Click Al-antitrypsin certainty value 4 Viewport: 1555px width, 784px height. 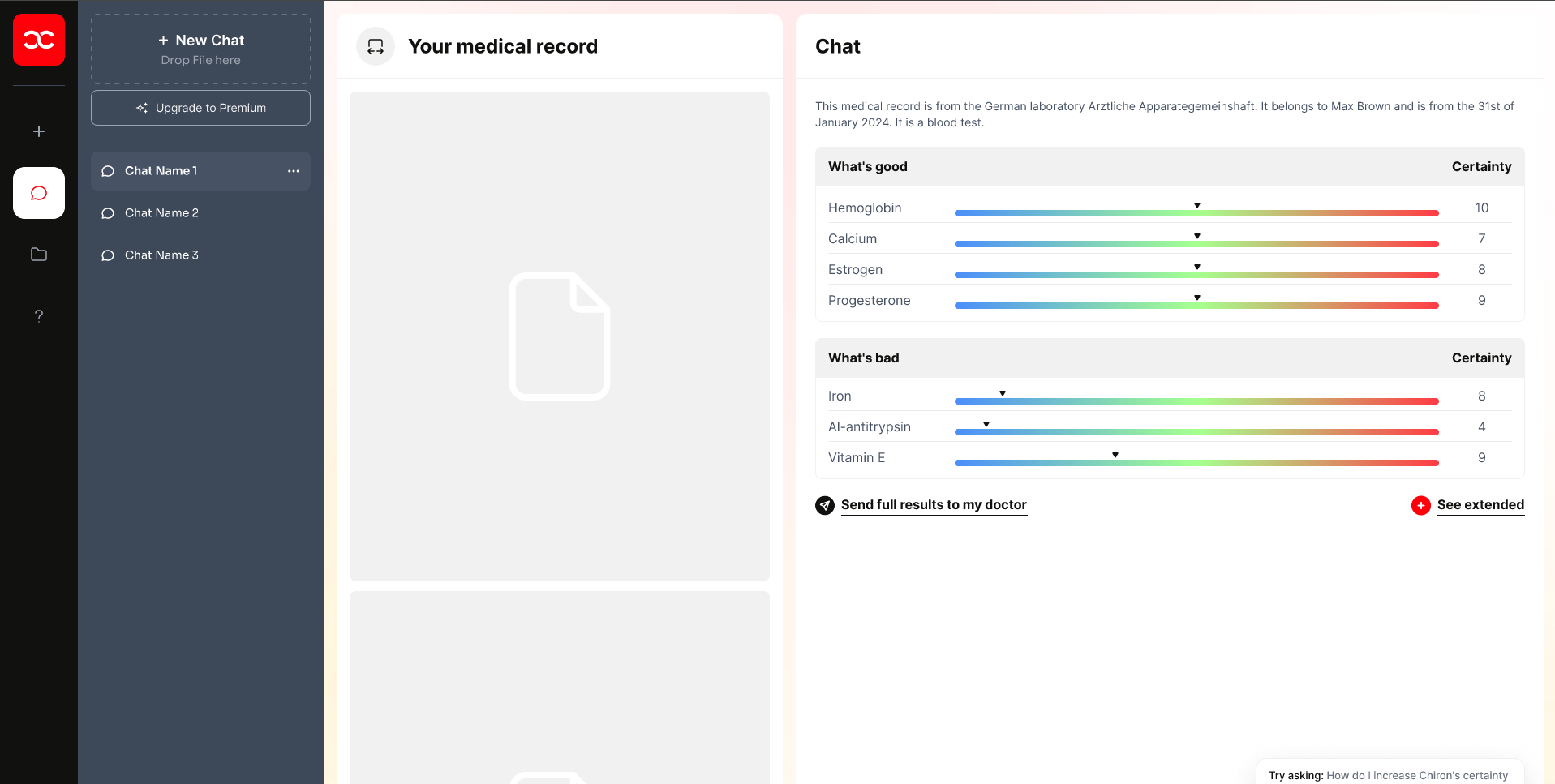pos(1481,427)
